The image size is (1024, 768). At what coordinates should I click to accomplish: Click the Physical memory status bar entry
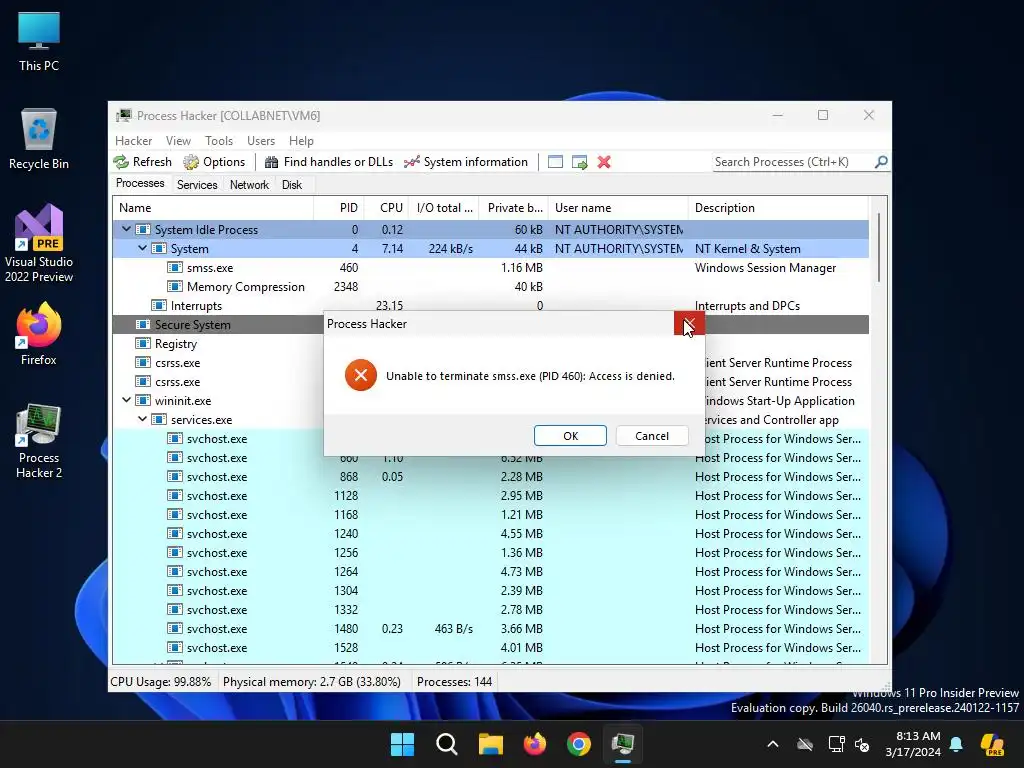click(x=312, y=682)
